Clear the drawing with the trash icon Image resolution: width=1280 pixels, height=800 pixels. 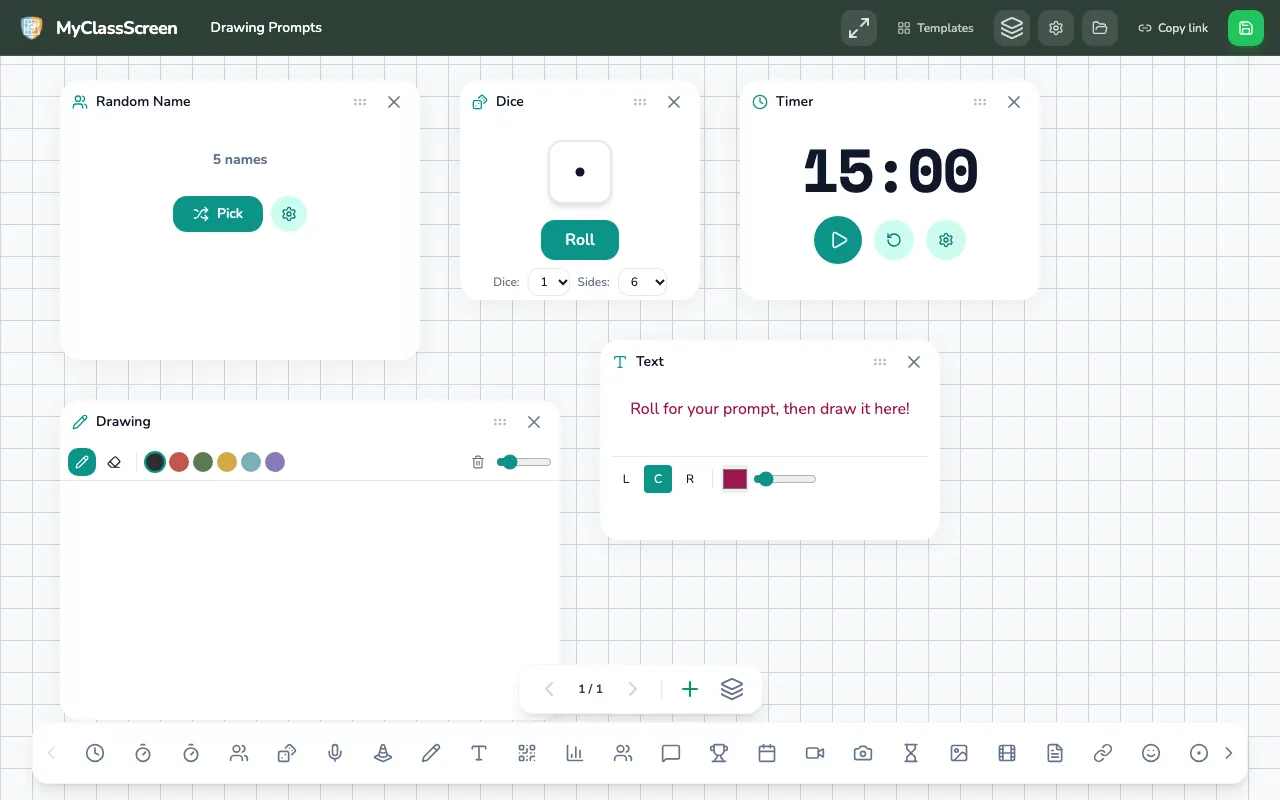tap(478, 462)
